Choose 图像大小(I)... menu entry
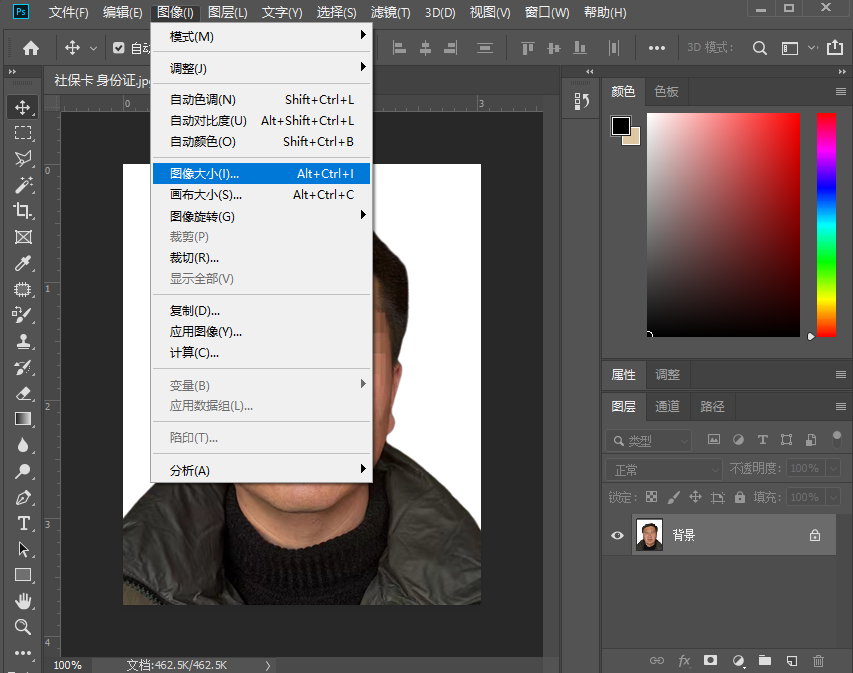Image resolution: width=853 pixels, height=673 pixels. point(262,174)
